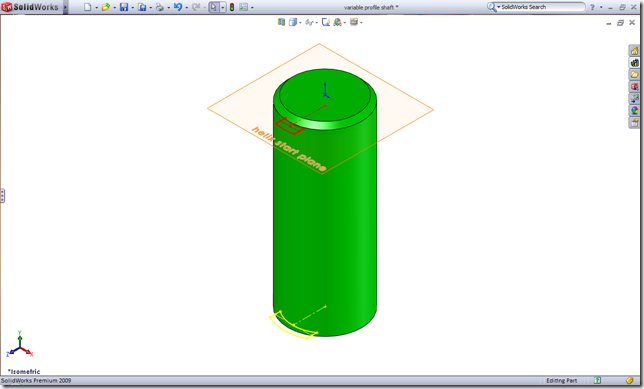The height and width of the screenshot is (389, 644).
Task: Close the part document window
Action: 632,23
